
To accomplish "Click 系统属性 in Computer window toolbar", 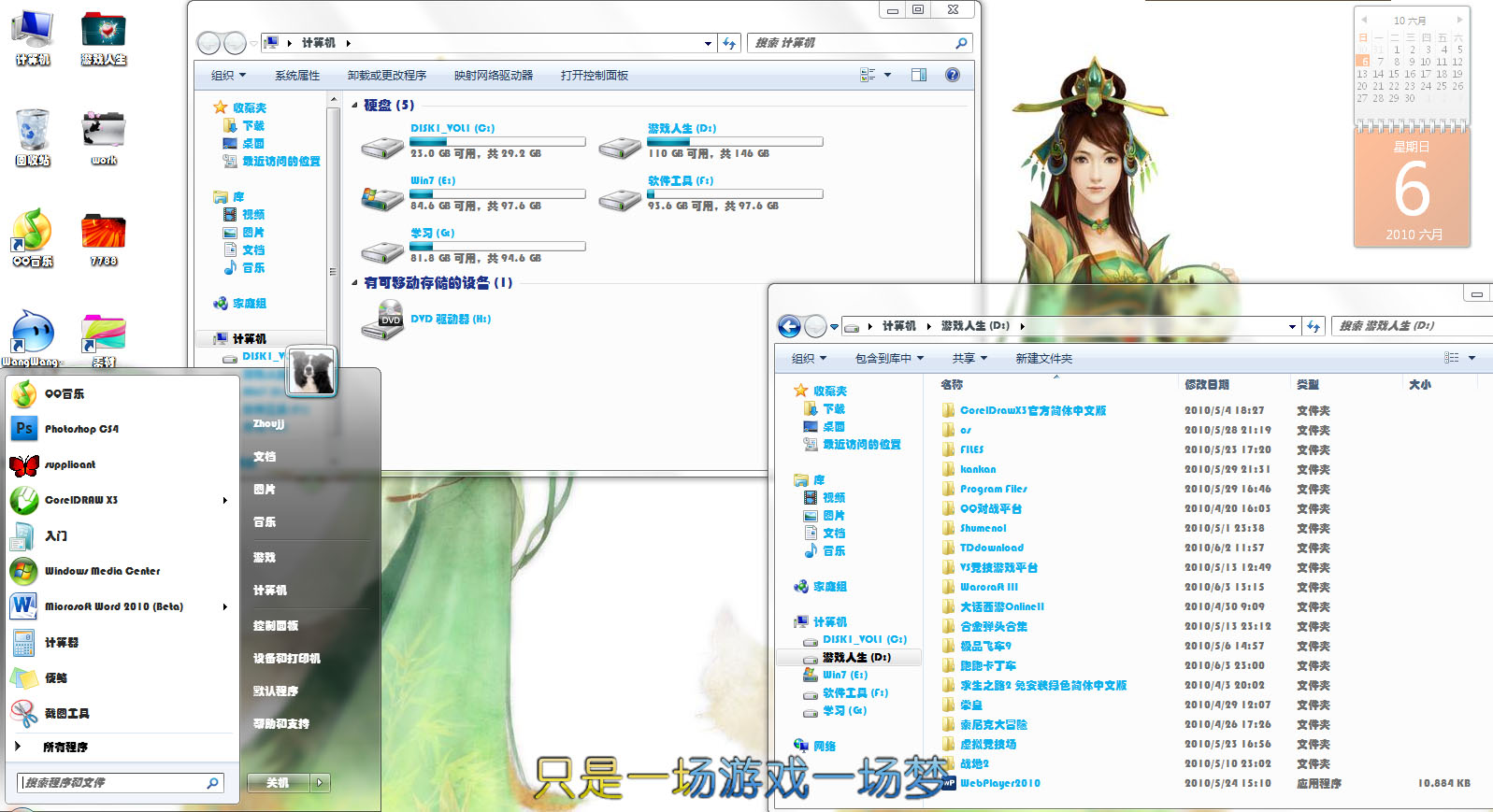I will tap(297, 75).
